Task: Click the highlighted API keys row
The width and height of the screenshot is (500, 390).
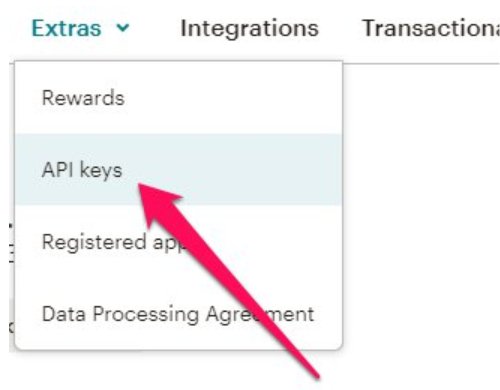Action: 178,169
